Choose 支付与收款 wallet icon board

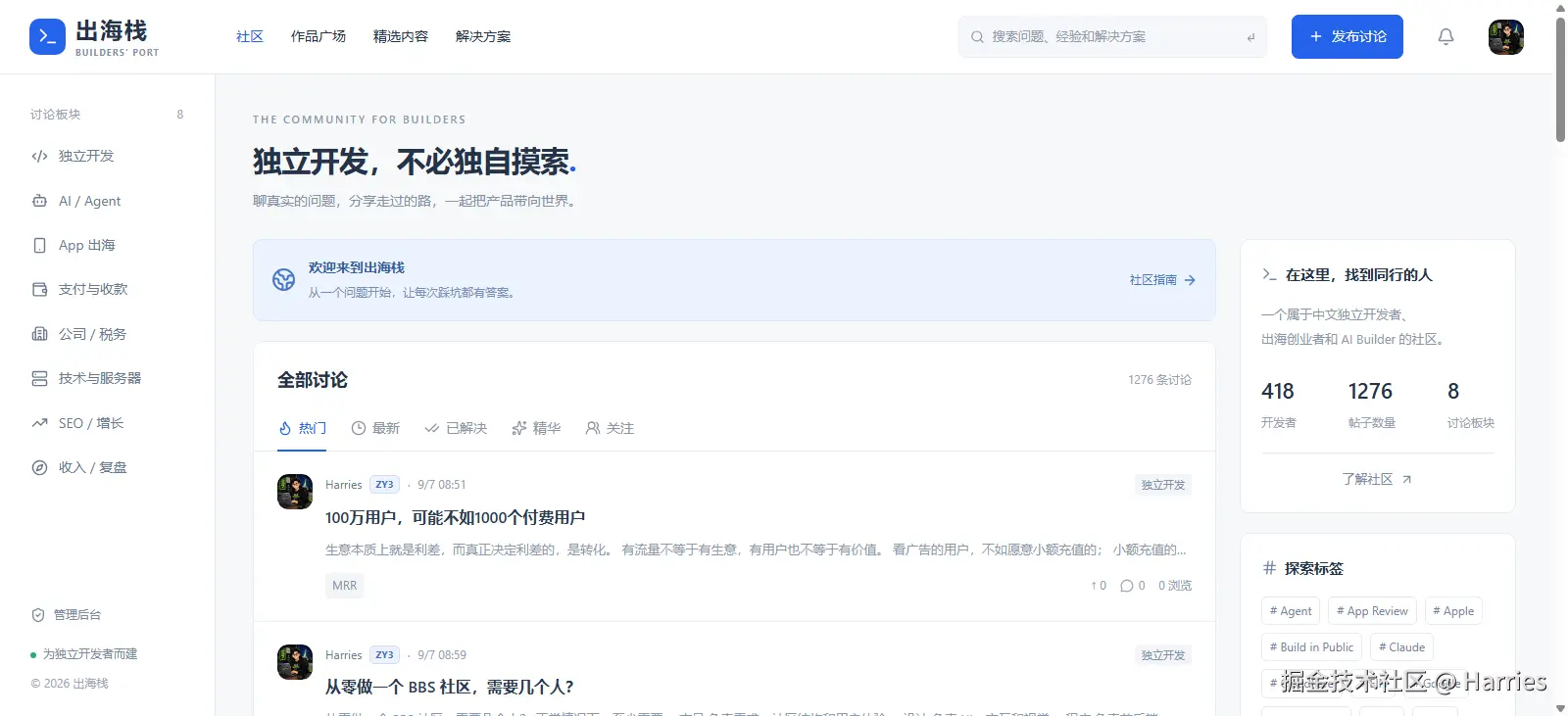40,289
